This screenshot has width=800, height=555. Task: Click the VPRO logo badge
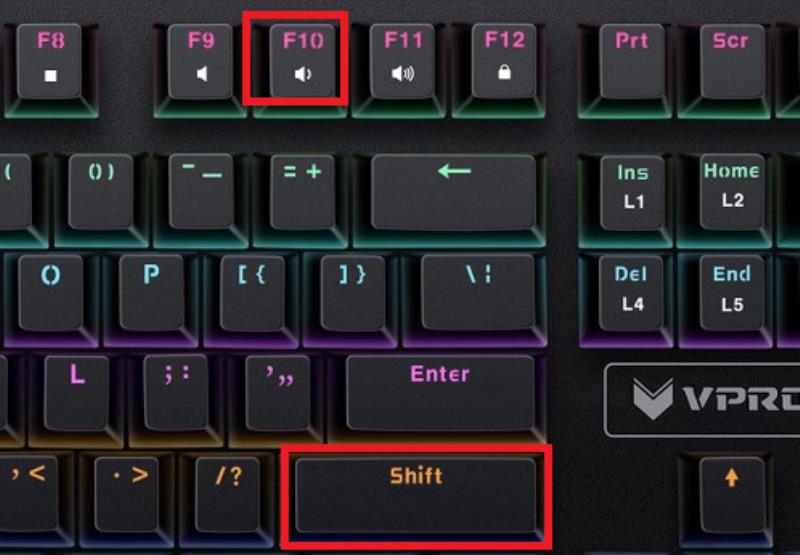(703, 400)
